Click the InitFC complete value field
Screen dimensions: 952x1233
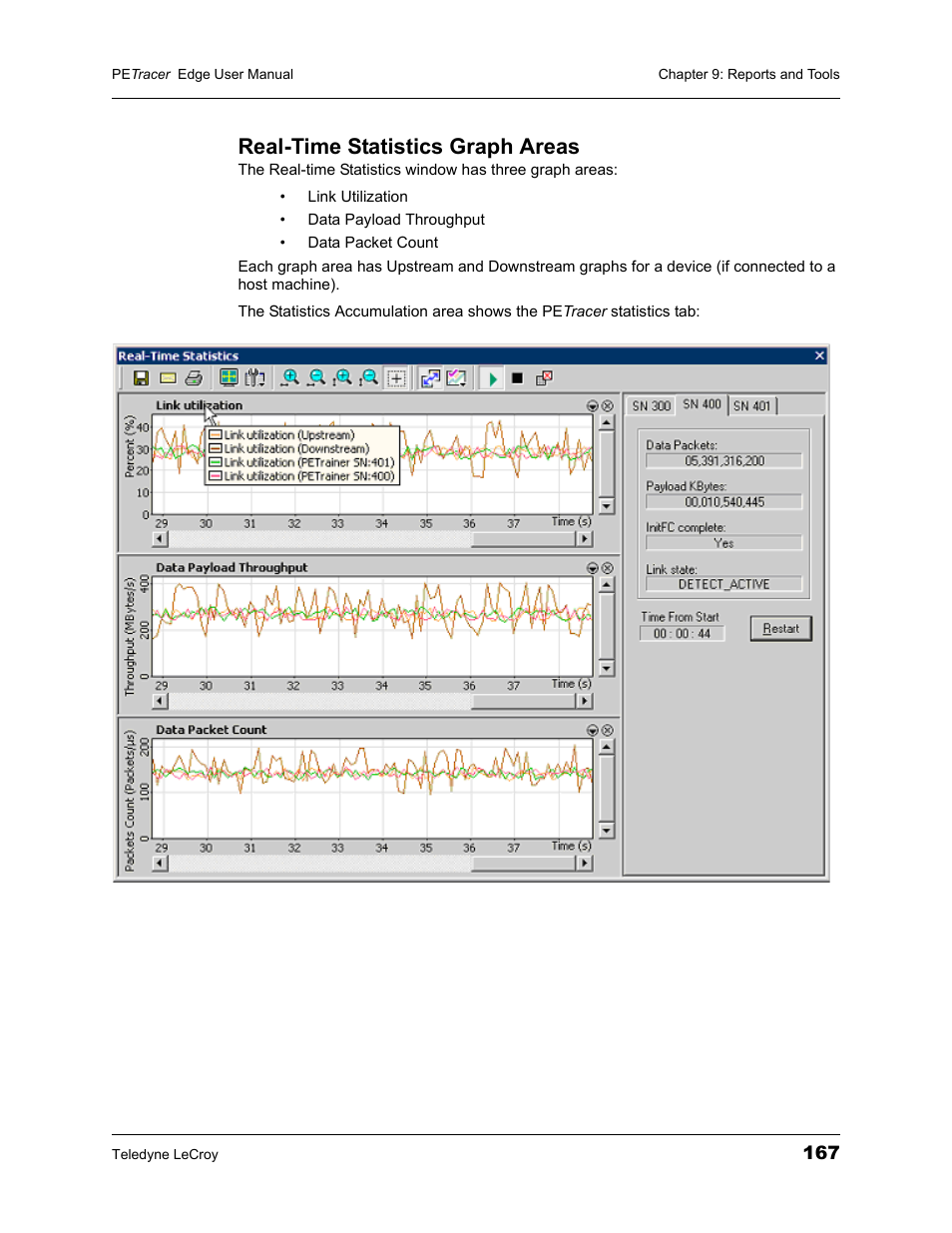[723, 543]
